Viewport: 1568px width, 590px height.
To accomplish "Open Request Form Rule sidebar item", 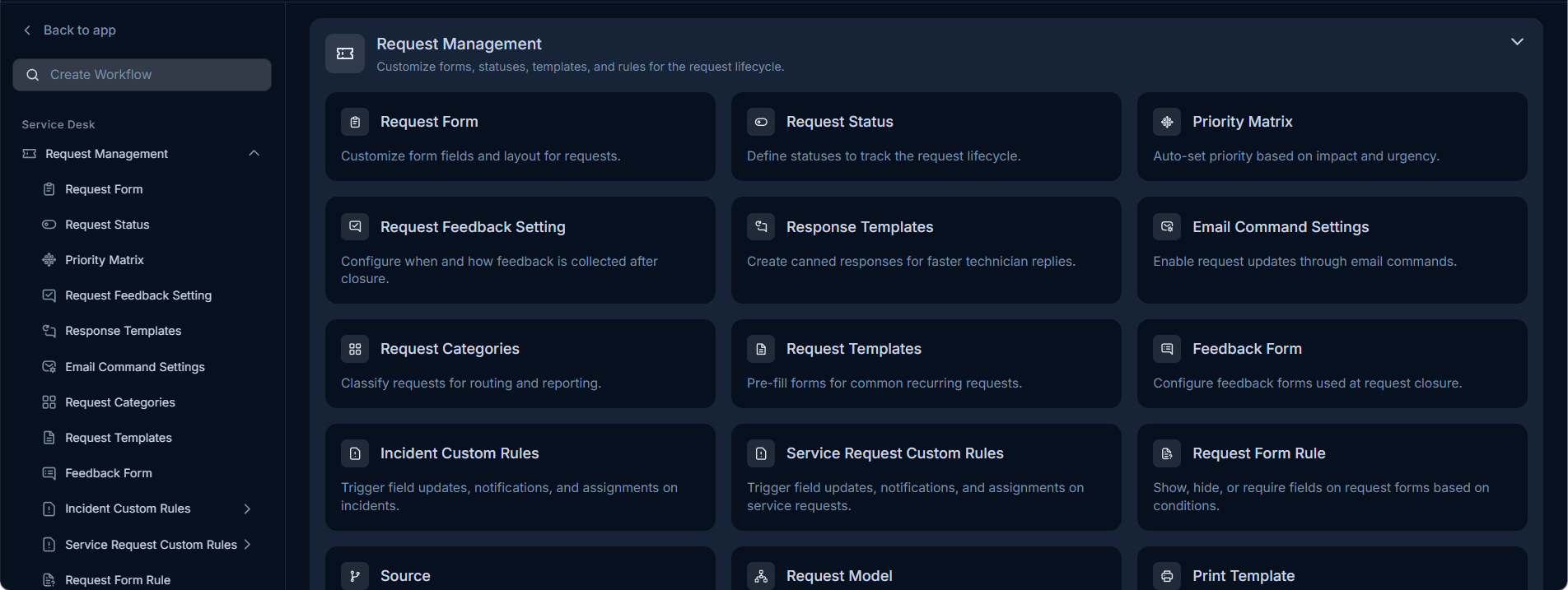I will click(118, 580).
